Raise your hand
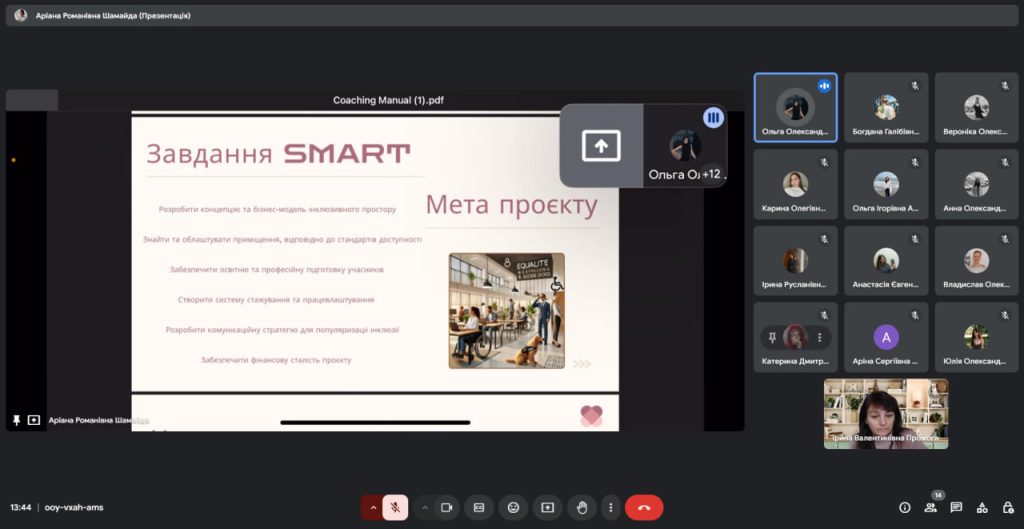This screenshot has height=529, width=1024. 581,507
